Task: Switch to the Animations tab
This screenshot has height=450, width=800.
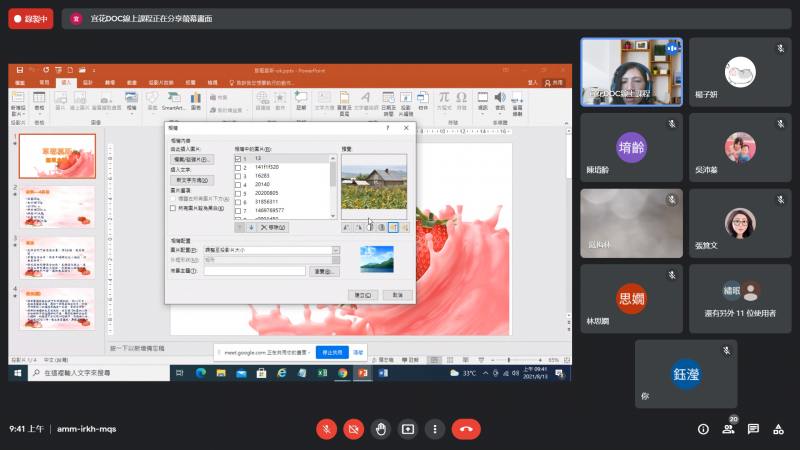Action: pos(132,83)
